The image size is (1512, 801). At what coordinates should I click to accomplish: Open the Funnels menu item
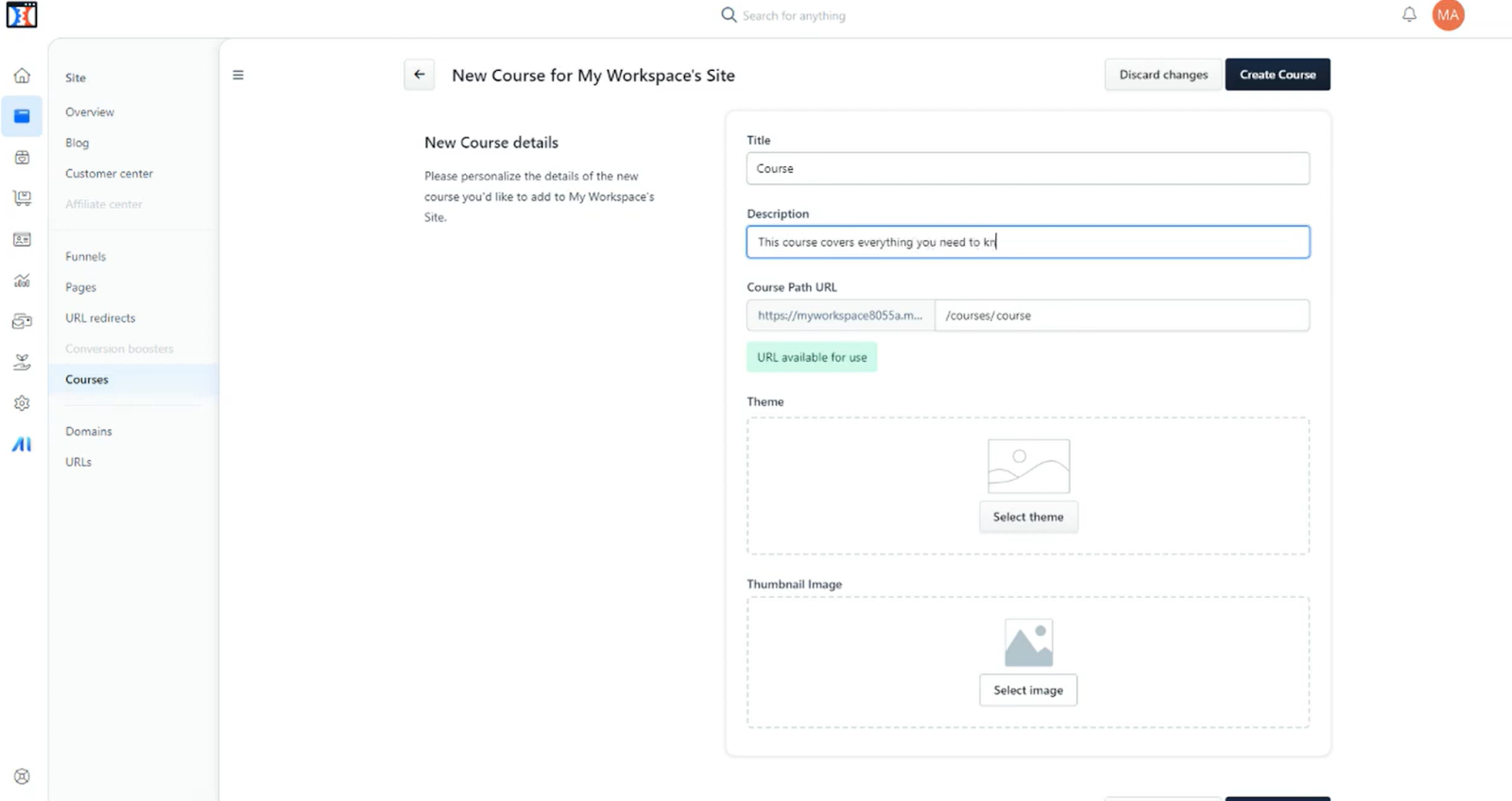(85, 257)
